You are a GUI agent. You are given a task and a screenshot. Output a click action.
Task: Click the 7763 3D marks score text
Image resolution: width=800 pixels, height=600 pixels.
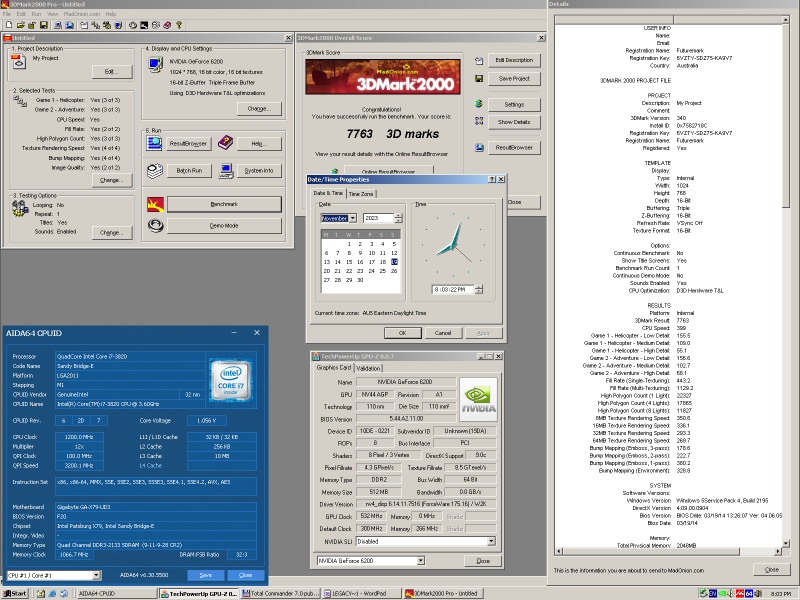(392, 134)
